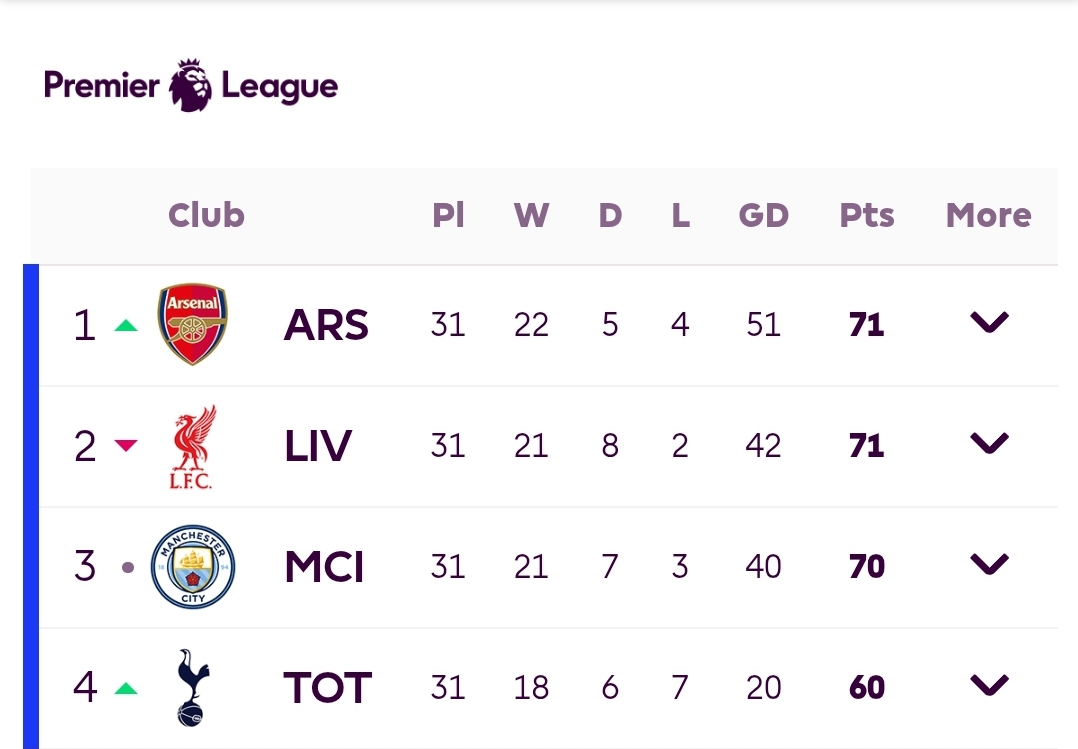Click Tottenham's green up-arrow position indicator
1078x749 pixels.
point(126,688)
